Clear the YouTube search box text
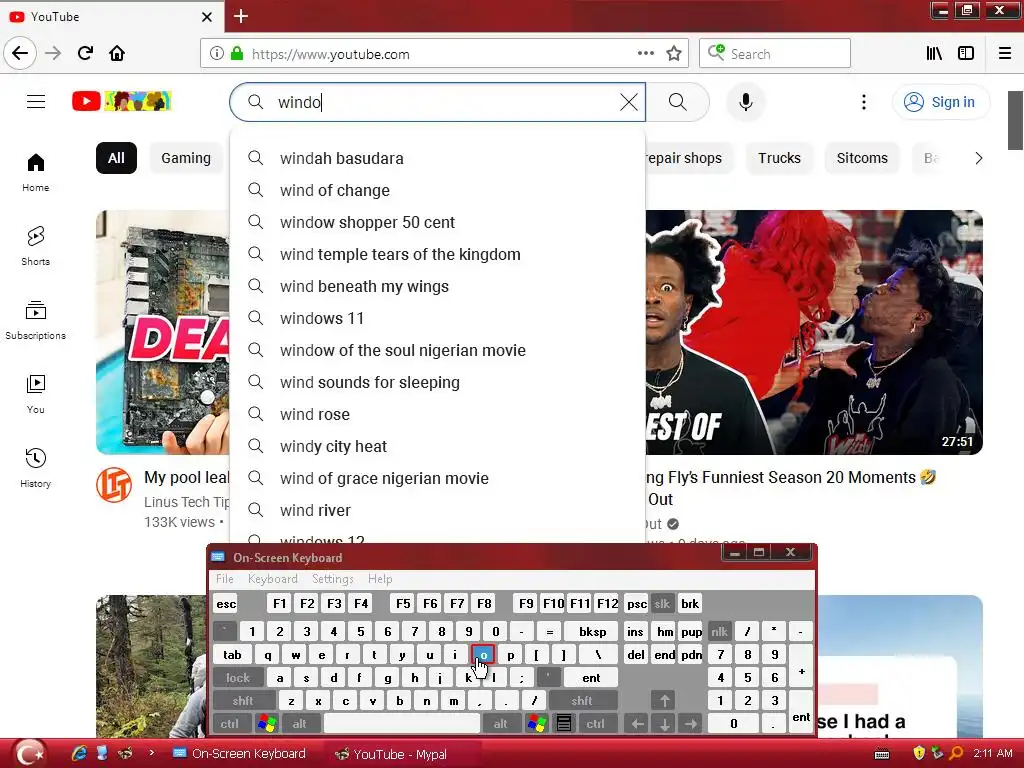The width and height of the screenshot is (1024, 768). [629, 102]
